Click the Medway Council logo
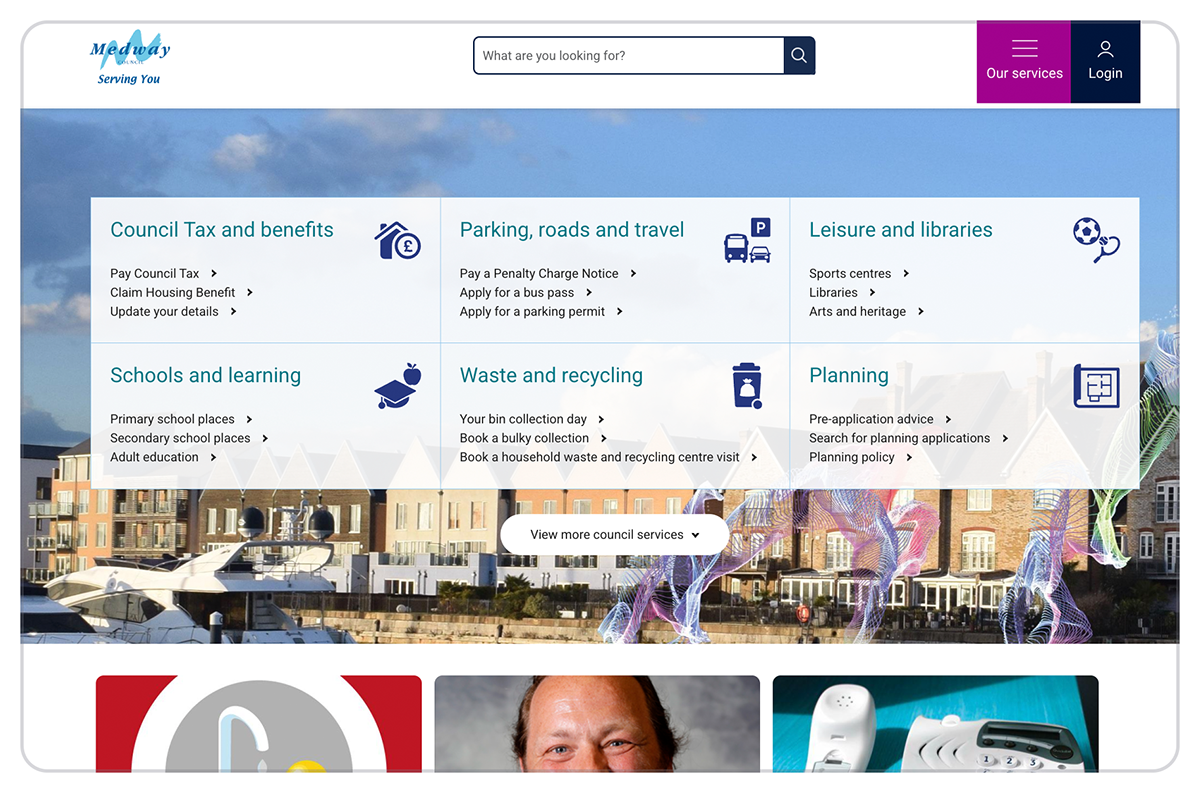Image resolution: width=1200 pixels, height=793 pixels. click(x=130, y=55)
